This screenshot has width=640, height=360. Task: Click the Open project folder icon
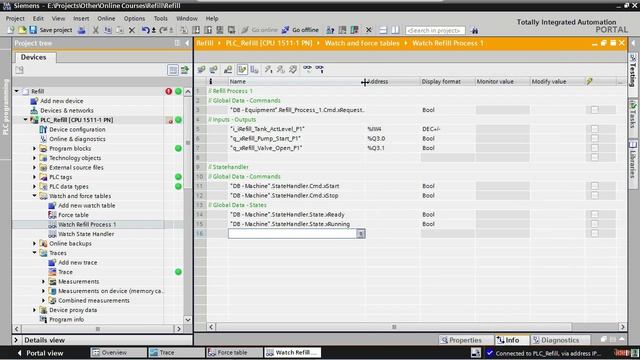pyautogui.click(x=22, y=30)
